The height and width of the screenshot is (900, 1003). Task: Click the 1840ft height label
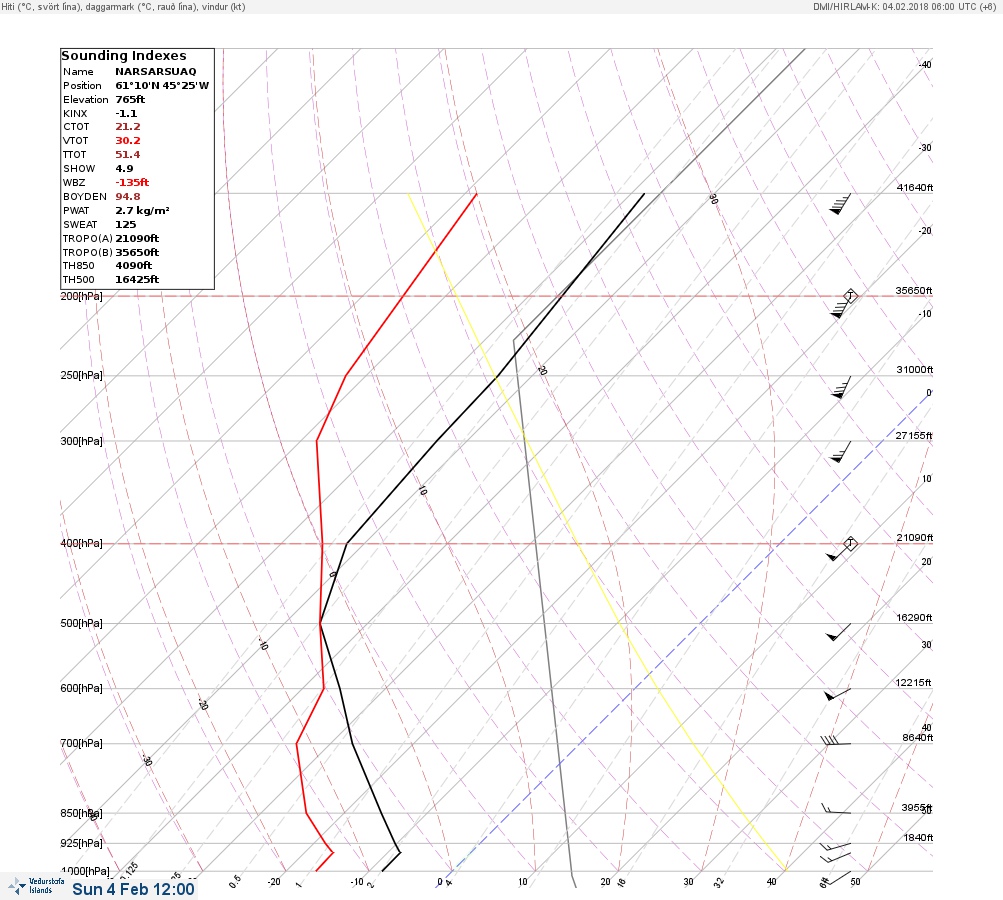918,837
